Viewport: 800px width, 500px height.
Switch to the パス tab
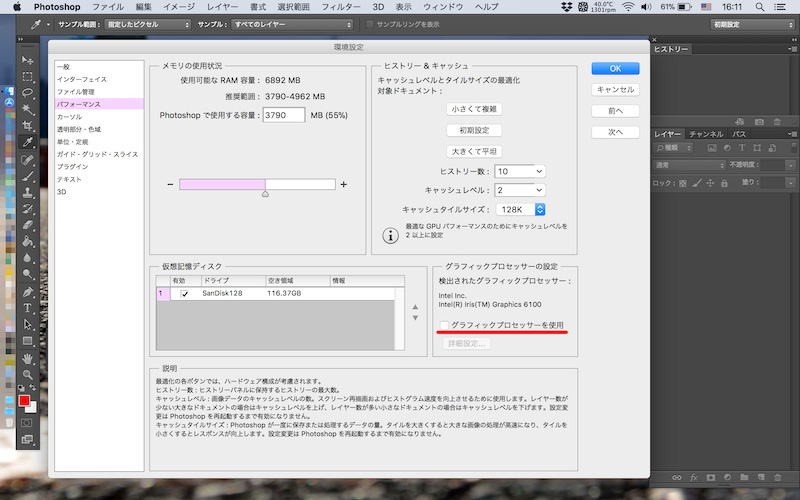click(x=739, y=134)
